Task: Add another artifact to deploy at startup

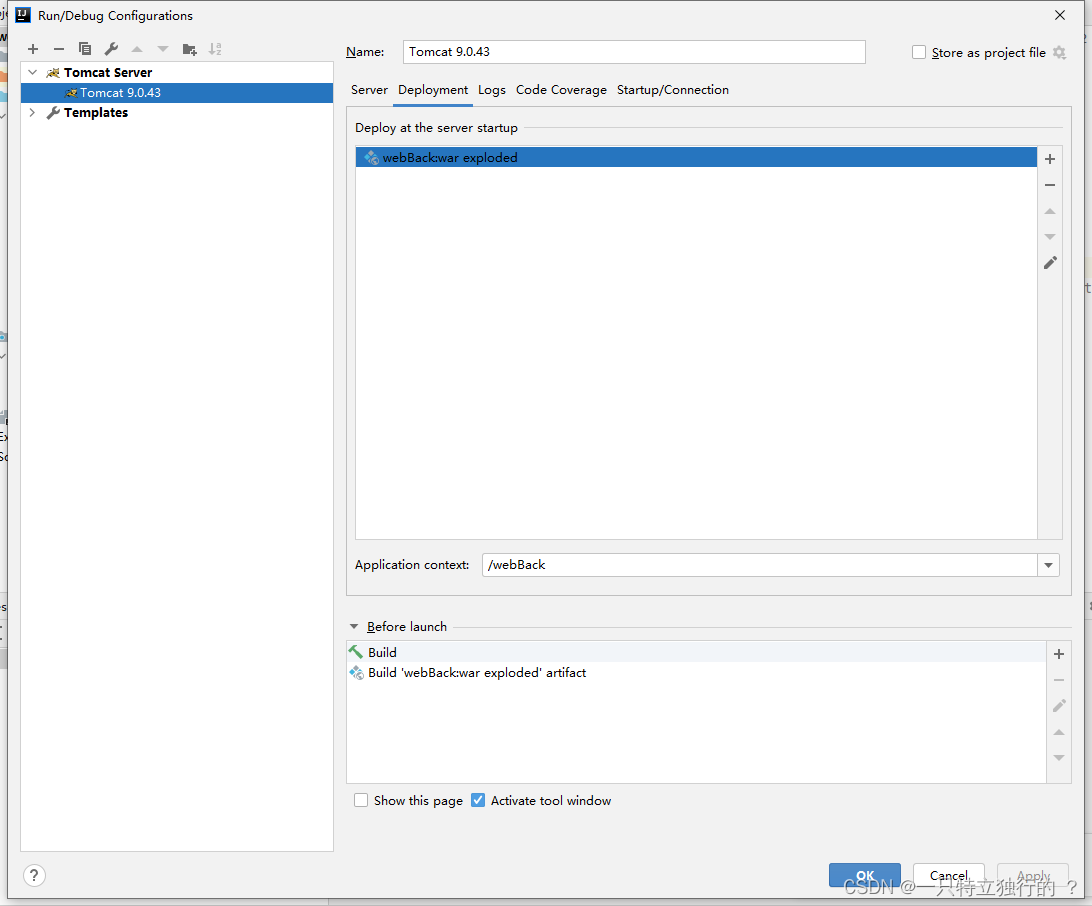Action: tap(1050, 158)
